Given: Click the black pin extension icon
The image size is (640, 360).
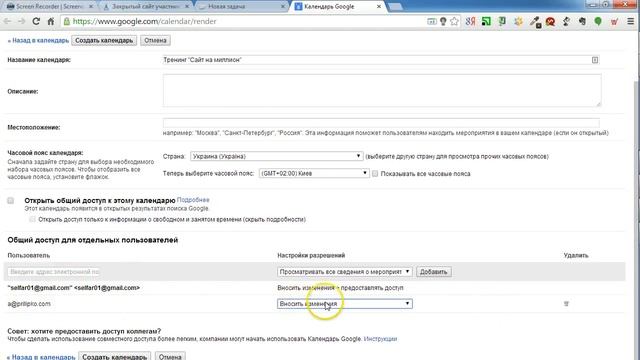Looking at the screenshot, I should 566,21.
